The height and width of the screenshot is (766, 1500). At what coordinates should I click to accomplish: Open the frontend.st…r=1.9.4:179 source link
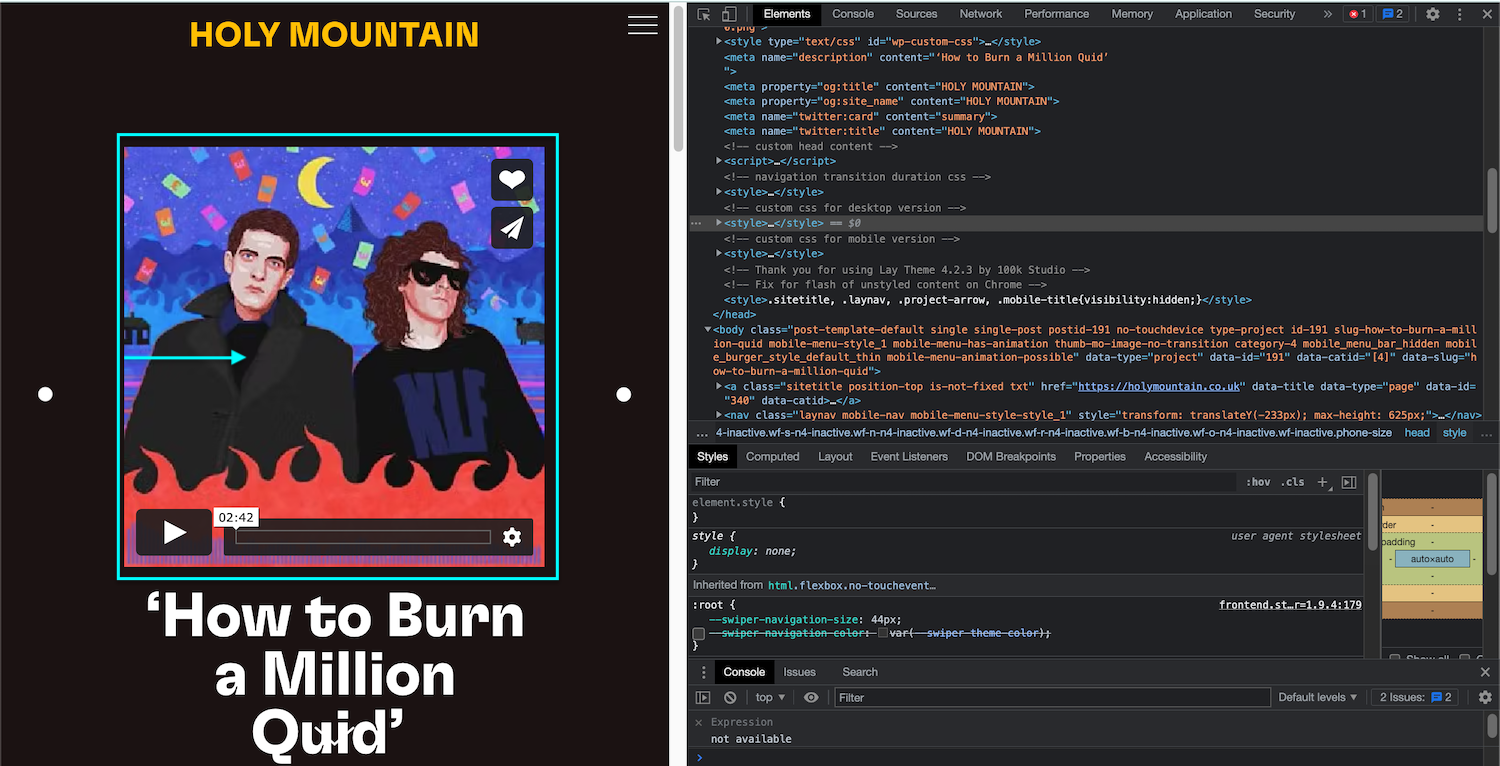pyautogui.click(x=1289, y=605)
